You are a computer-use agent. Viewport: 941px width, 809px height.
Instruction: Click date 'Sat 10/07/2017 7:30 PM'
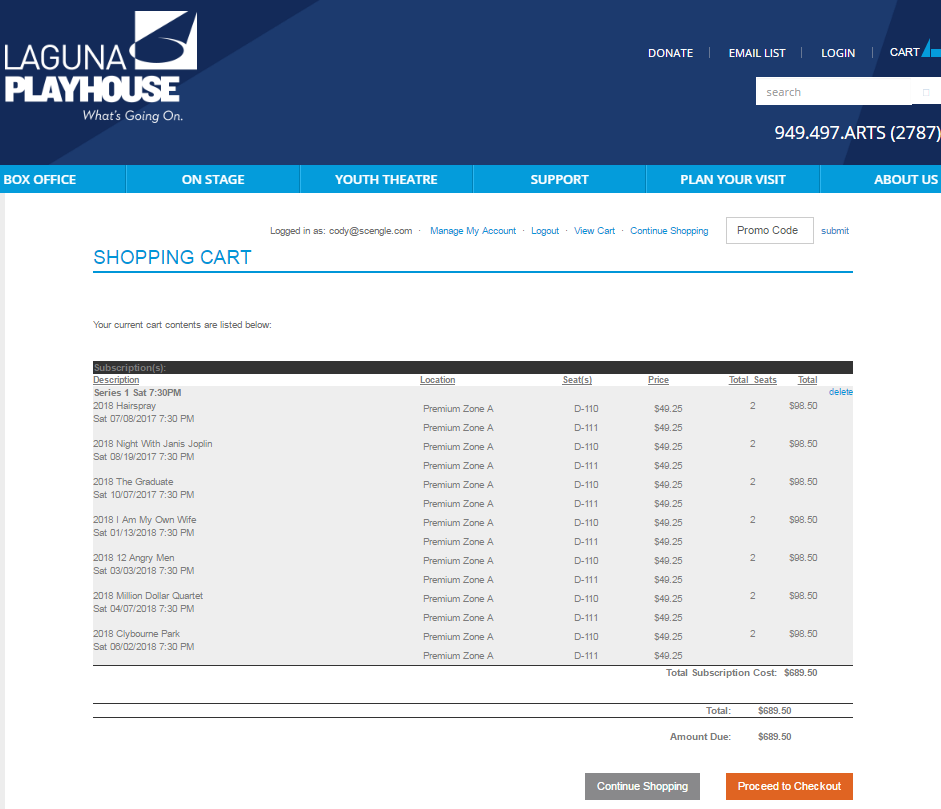point(143,495)
